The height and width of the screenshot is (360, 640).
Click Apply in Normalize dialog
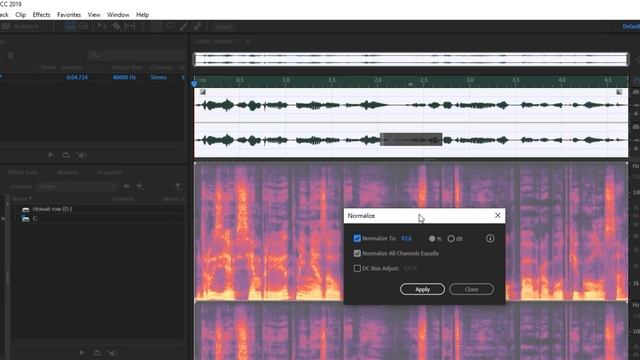(x=422, y=289)
